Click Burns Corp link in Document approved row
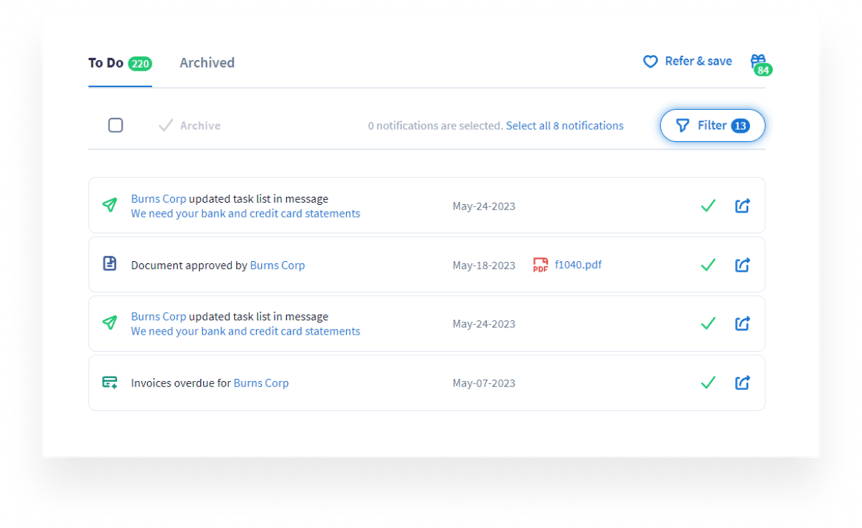The image size is (862, 528). (277, 265)
